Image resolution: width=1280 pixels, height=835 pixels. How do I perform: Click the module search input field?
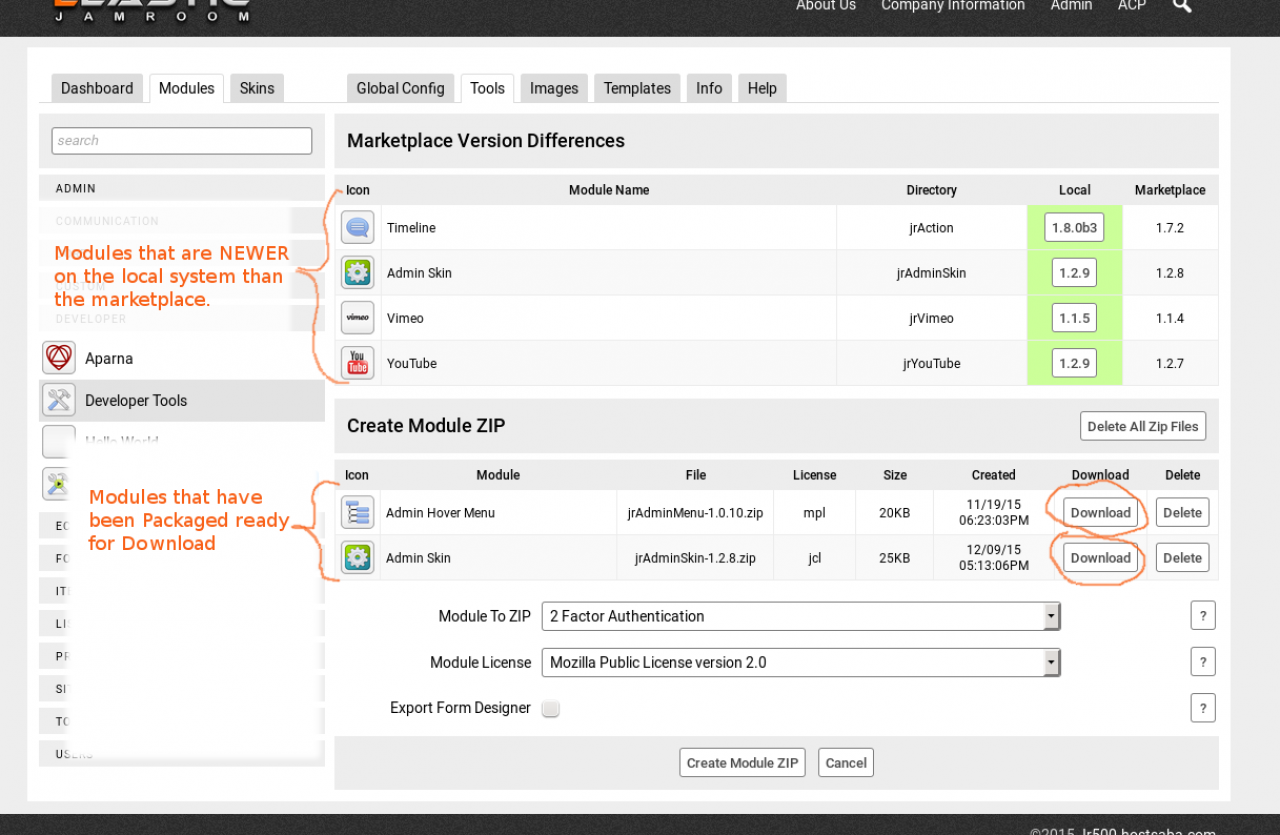pos(181,141)
